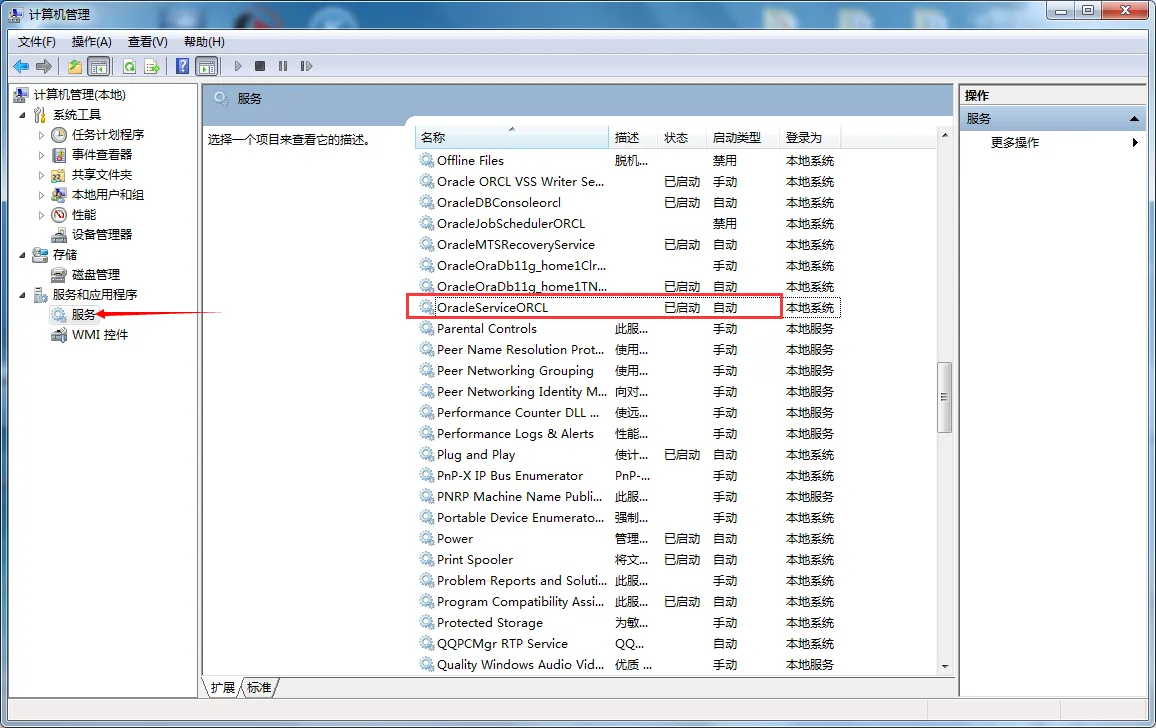The image size is (1156, 728).
Task: Sort by the 登录为 column header
Action: (x=810, y=137)
